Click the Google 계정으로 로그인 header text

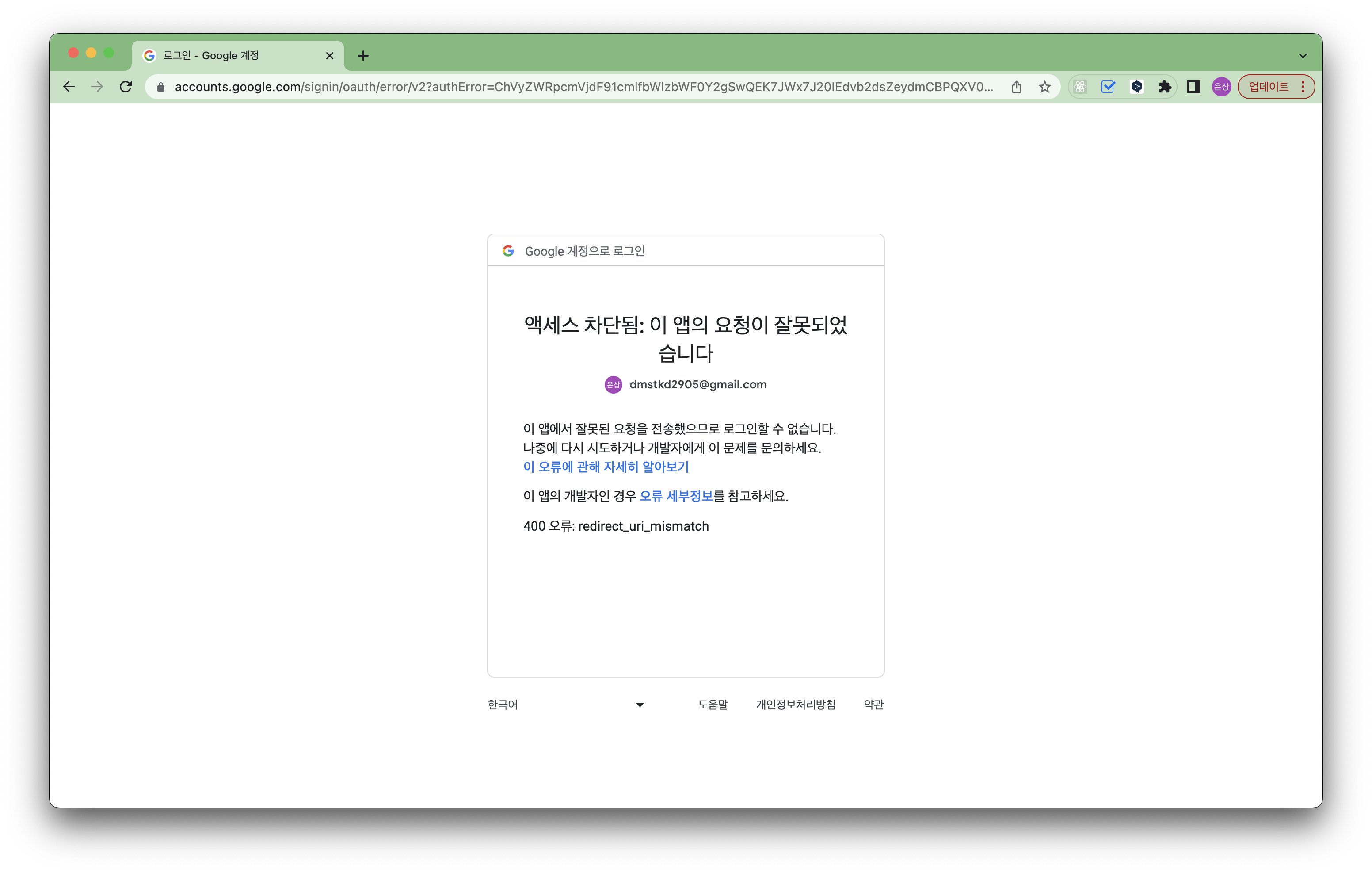(x=585, y=251)
